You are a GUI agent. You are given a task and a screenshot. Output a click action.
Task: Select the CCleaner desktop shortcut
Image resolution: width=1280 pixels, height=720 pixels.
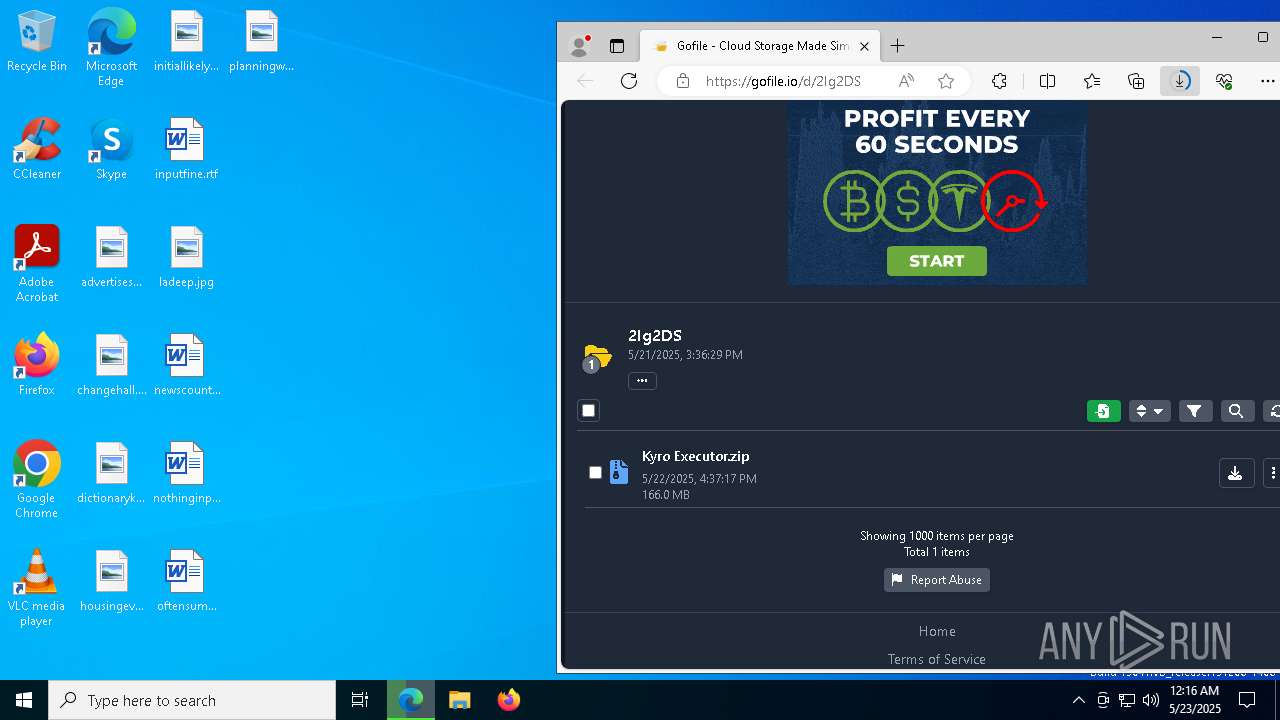(x=37, y=149)
